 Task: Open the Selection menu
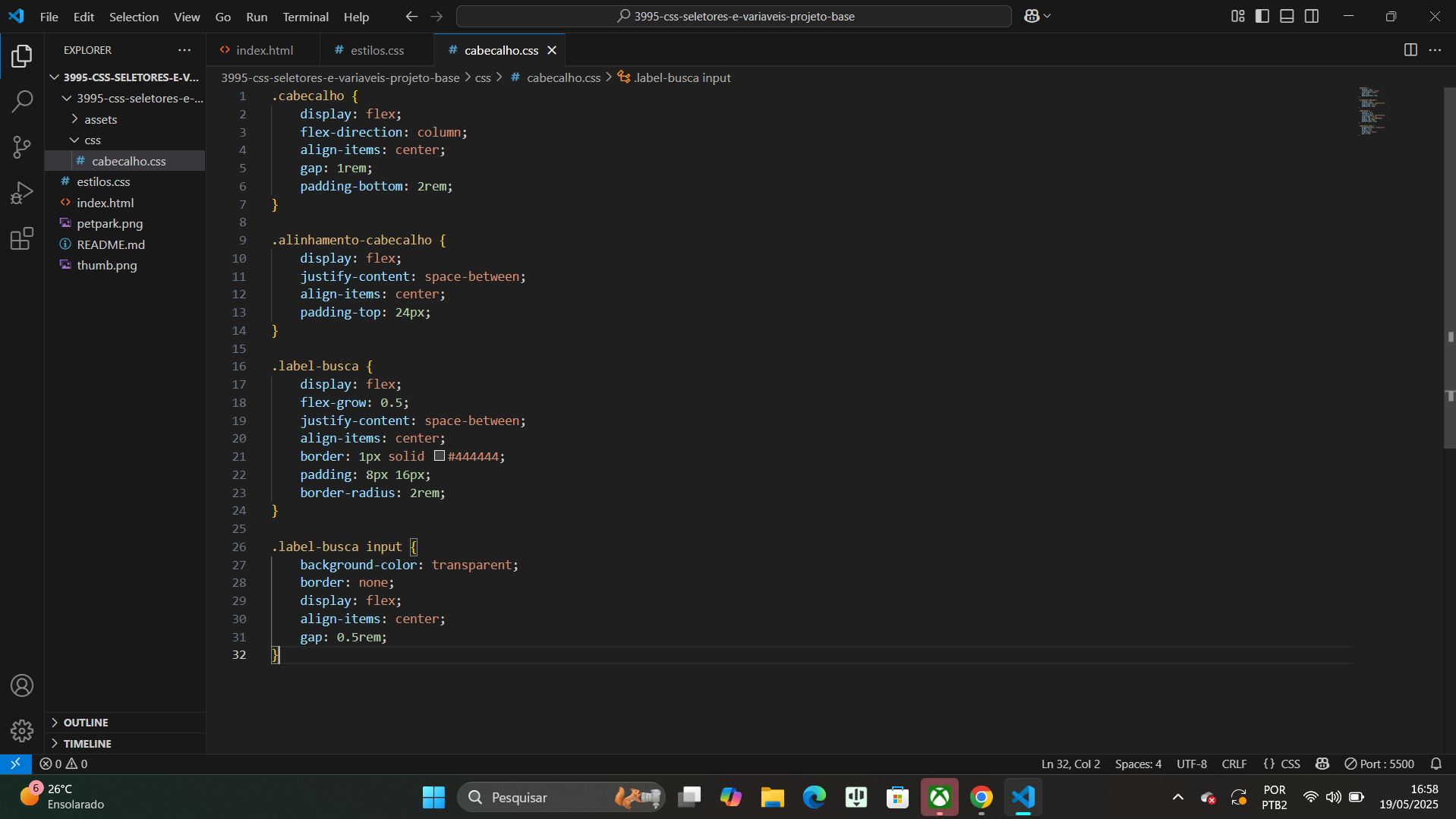[134, 17]
